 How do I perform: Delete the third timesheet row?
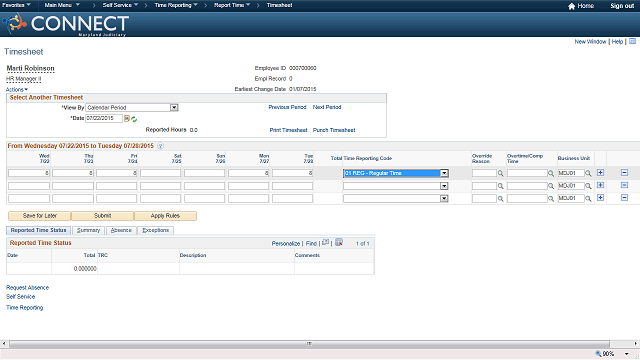[x=624, y=198]
